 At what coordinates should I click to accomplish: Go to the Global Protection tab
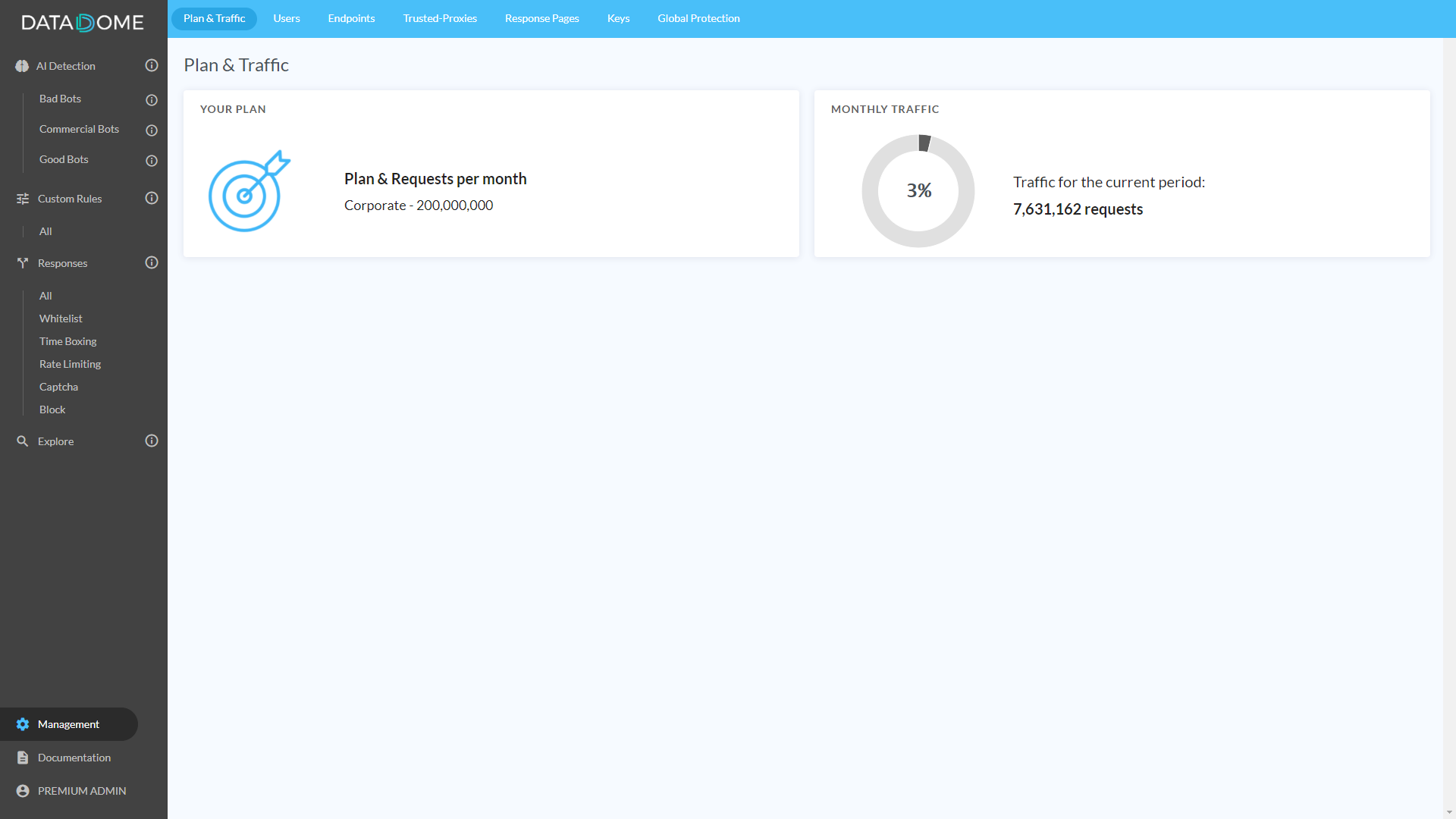[698, 18]
